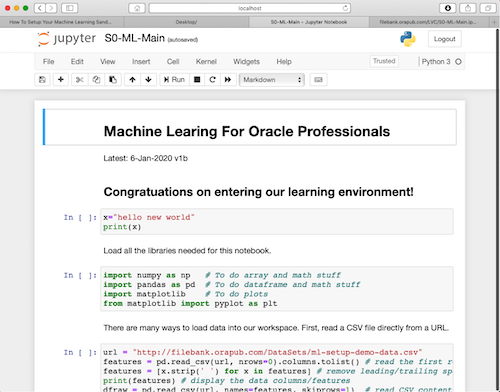This screenshot has height=392, width=500.
Task: Cut selected cells with the scissors icon
Action: [80, 80]
